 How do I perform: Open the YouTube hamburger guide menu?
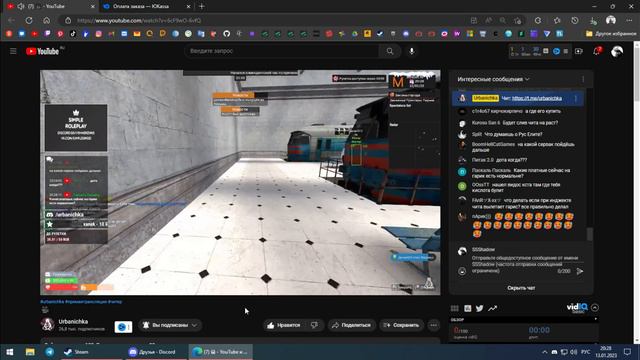(x=13, y=51)
